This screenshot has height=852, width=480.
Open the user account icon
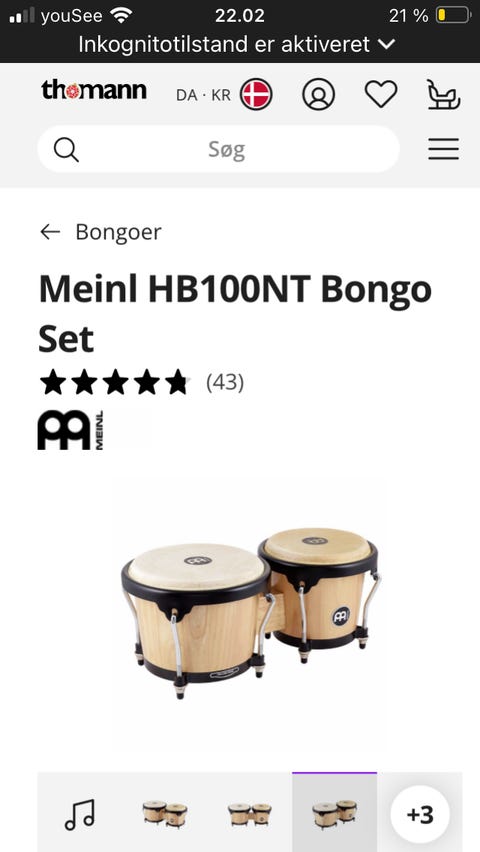click(318, 95)
